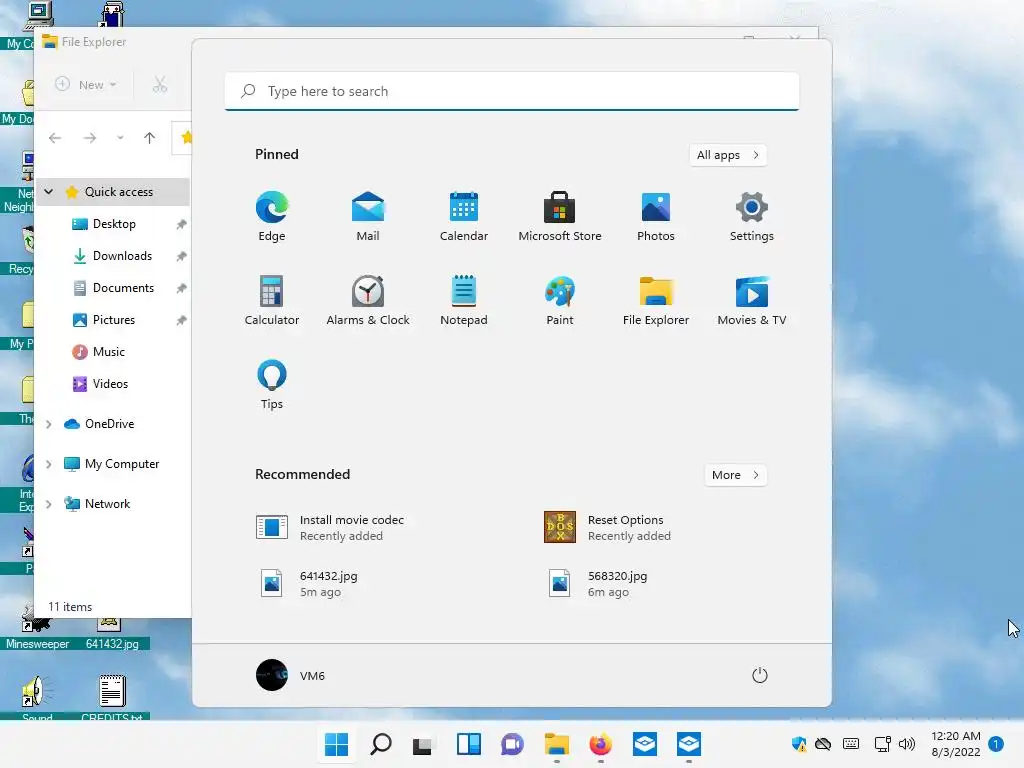This screenshot has height=768, width=1024.
Task: Open Chat on the taskbar
Action: click(x=513, y=744)
